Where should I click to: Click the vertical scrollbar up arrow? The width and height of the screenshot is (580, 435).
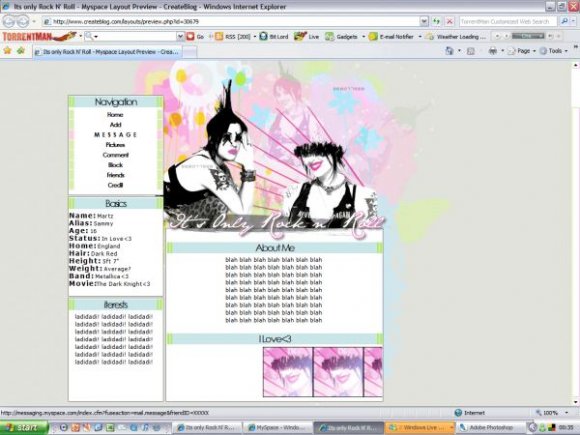point(575,65)
